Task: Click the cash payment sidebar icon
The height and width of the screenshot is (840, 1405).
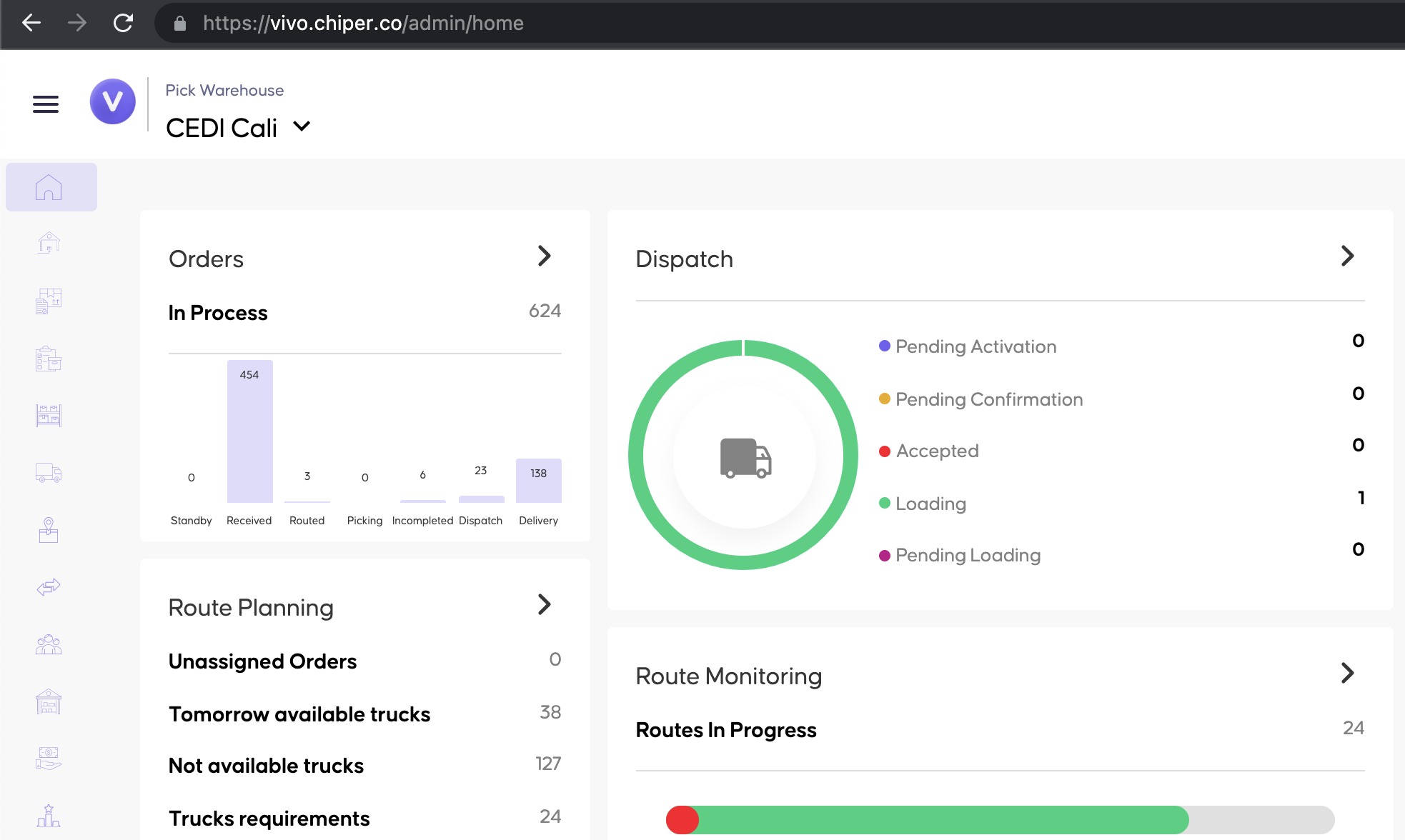Action: [49, 759]
